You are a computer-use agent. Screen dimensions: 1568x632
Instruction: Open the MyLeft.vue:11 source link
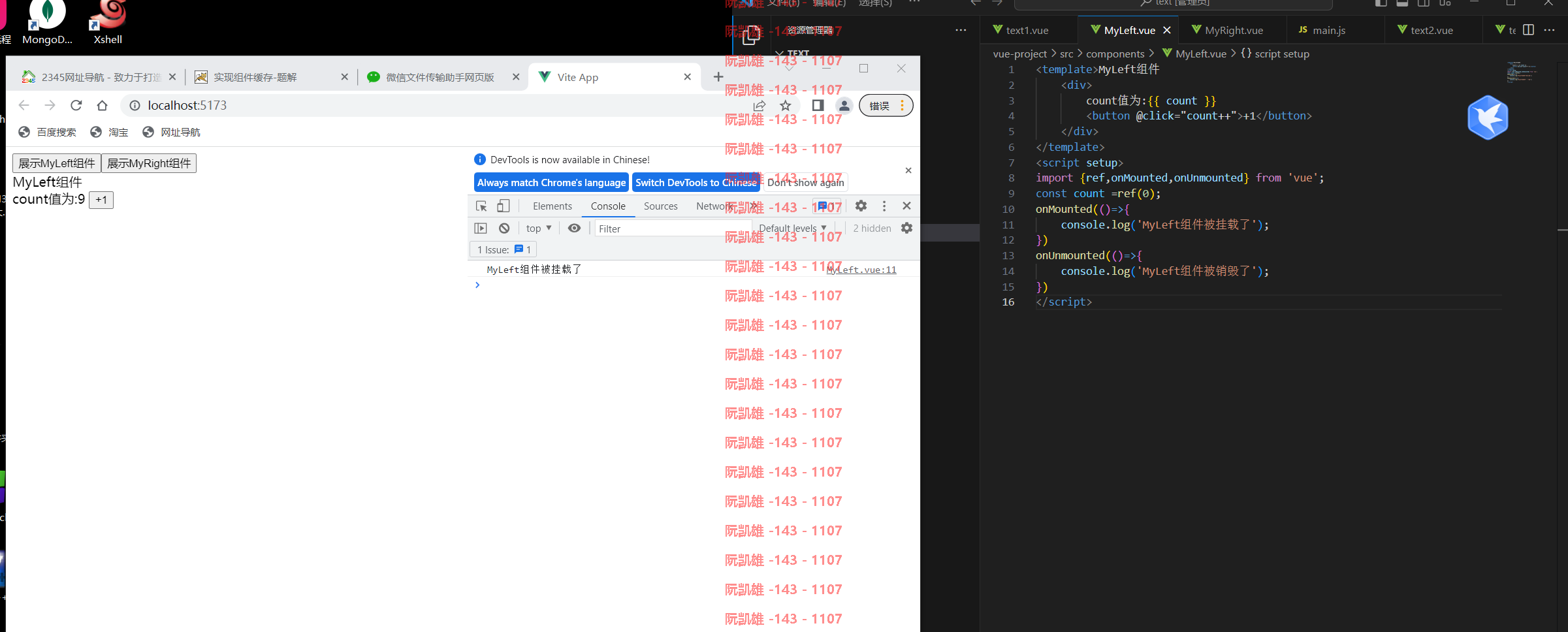coord(861,270)
